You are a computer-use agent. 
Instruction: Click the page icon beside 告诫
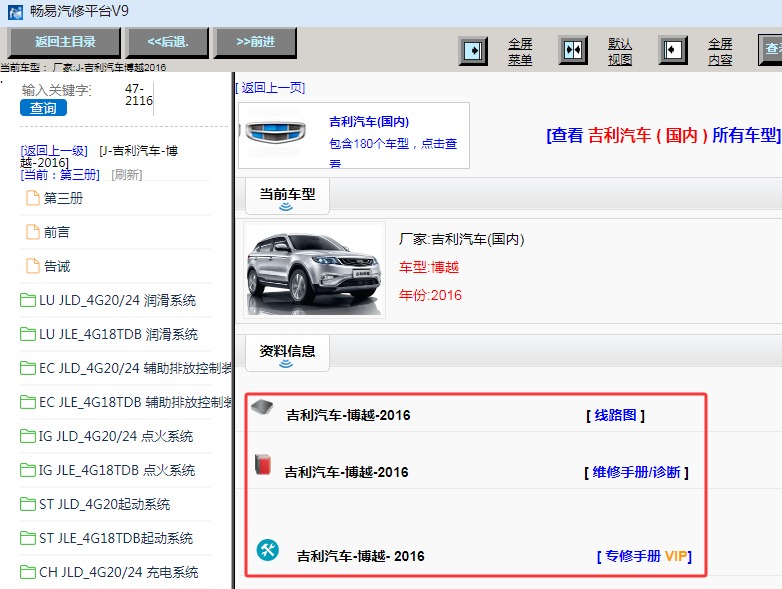coord(33,266)
